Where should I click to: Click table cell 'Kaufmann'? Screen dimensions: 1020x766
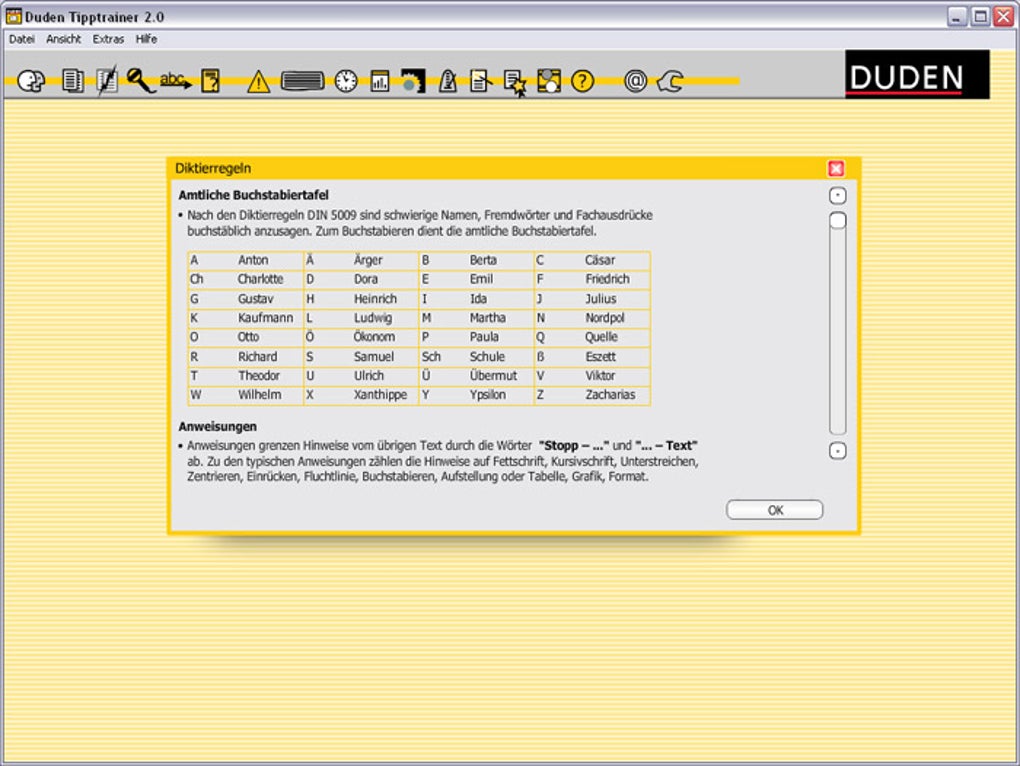coord(265,318)
